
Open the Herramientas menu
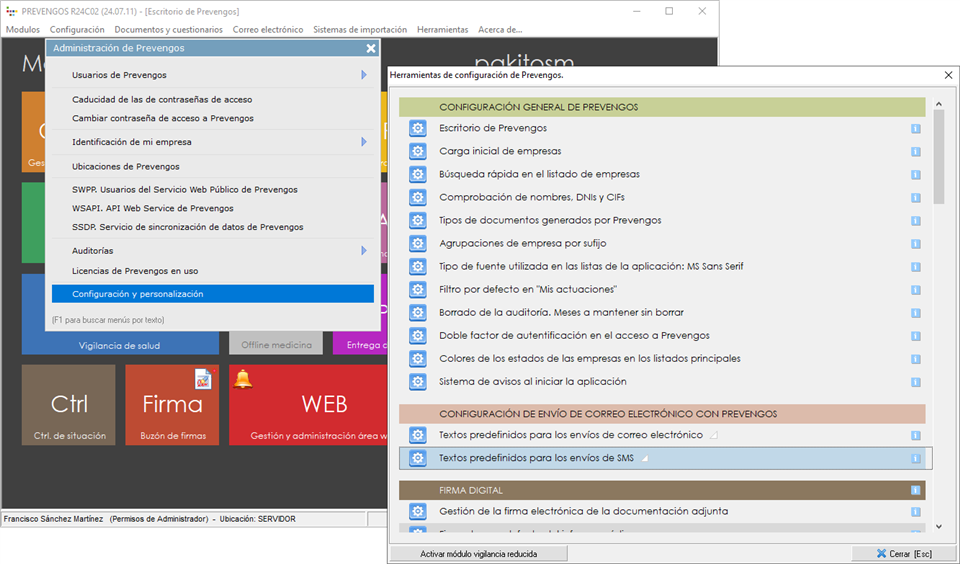(442, 30)
